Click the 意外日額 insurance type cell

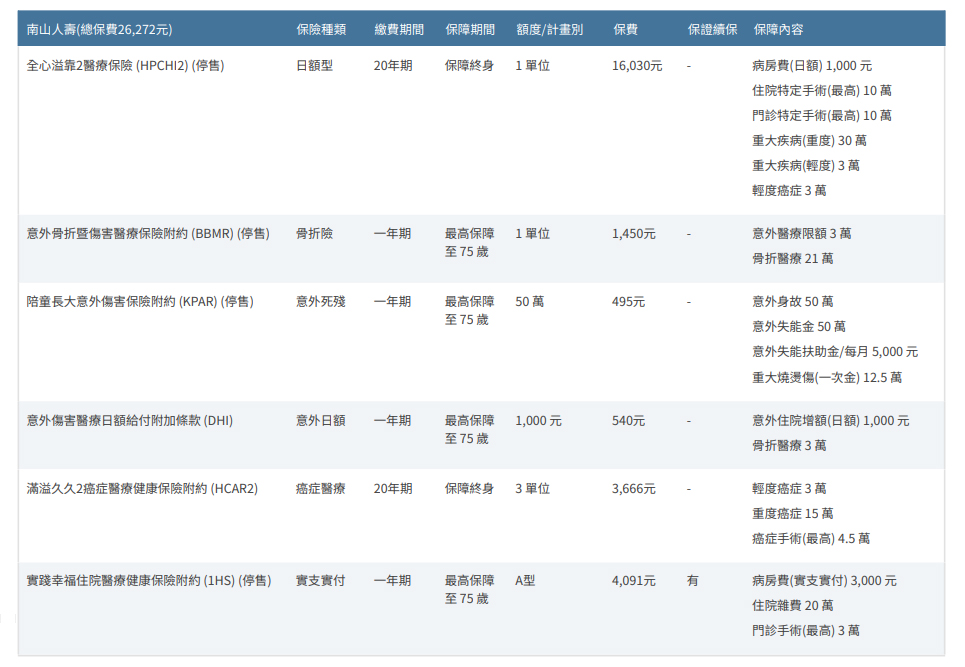[321, 420]
